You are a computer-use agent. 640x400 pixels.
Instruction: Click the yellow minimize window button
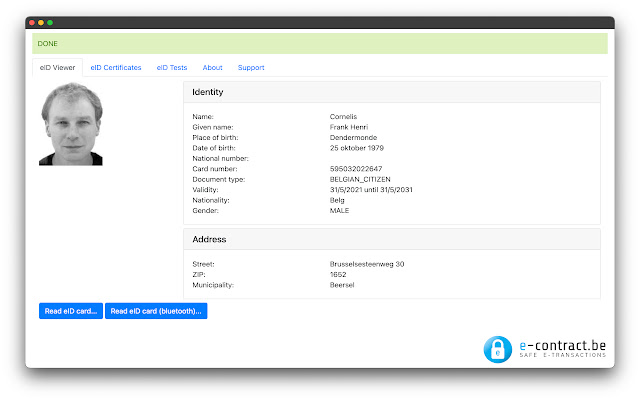point(41,22)
